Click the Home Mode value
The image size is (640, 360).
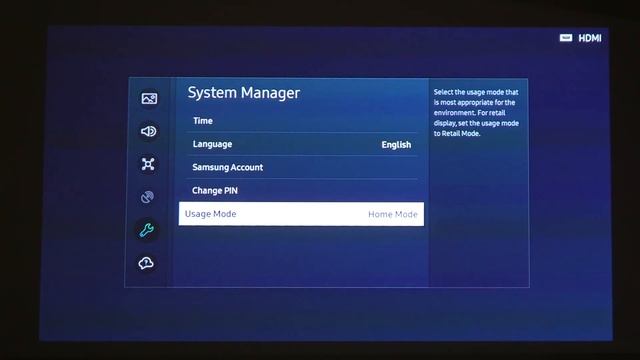click(393, 214)
